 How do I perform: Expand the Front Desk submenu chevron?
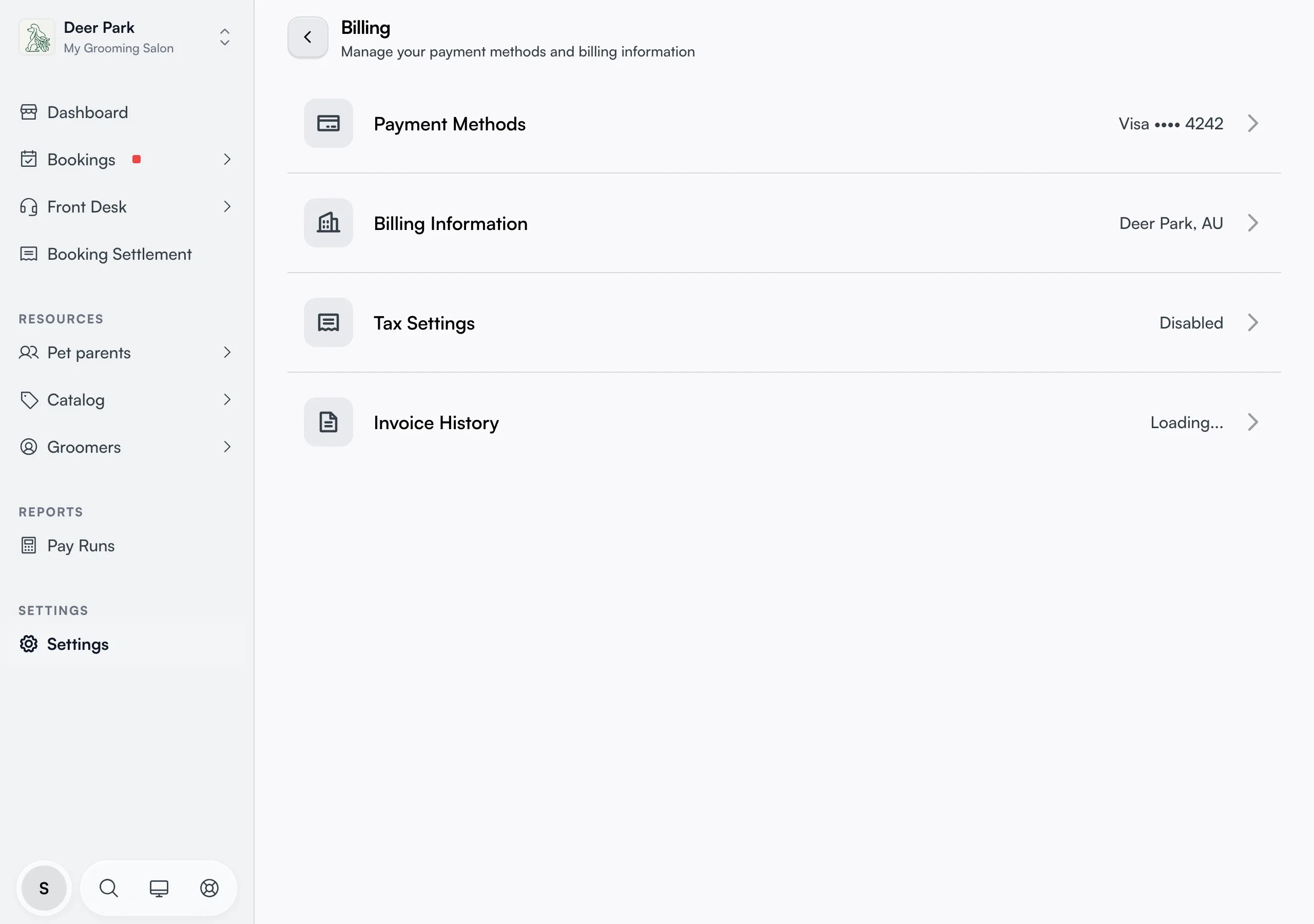click(227, 207)
